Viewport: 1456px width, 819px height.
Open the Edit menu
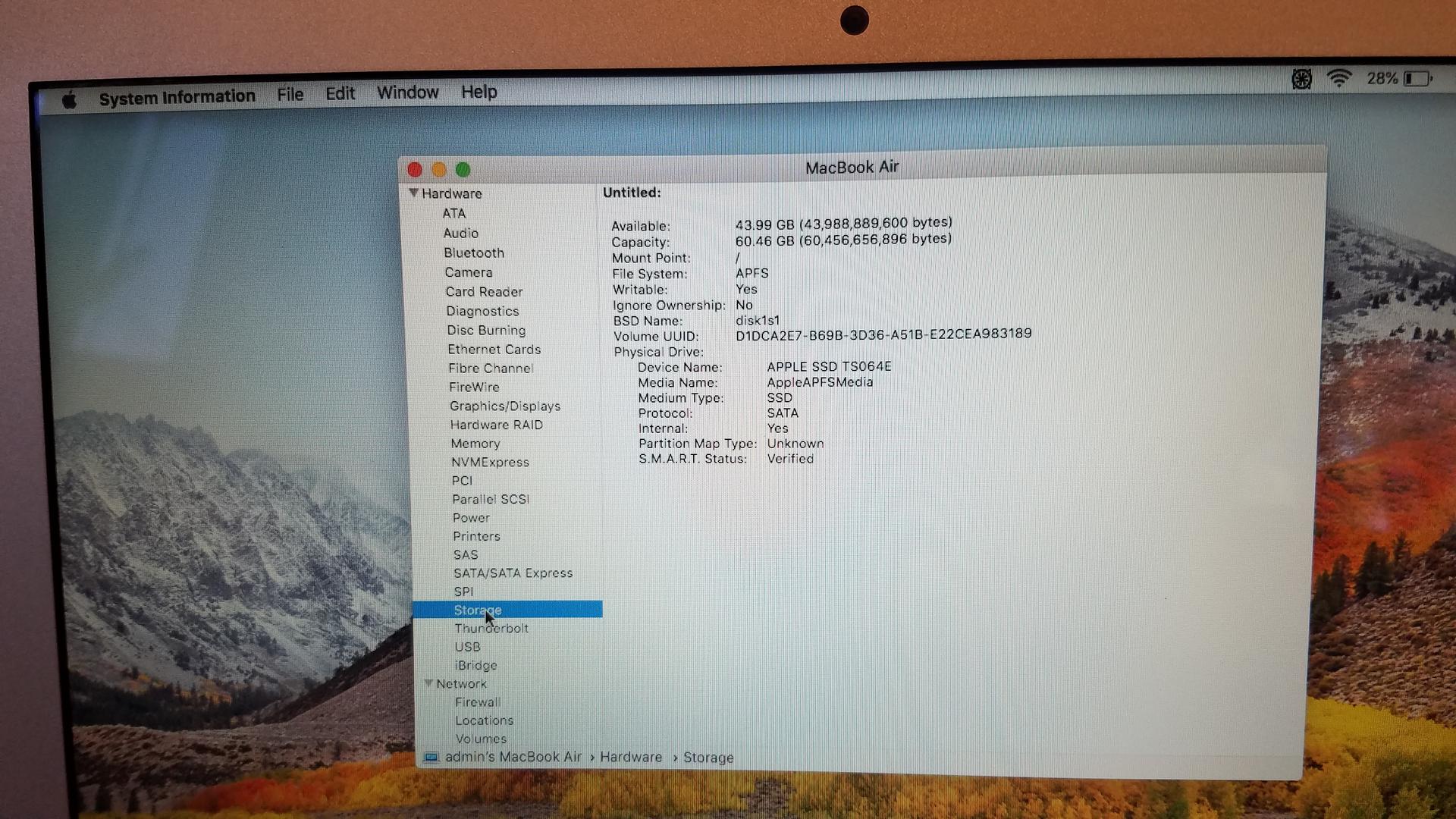pyautogui.click(x=340, y=93)
